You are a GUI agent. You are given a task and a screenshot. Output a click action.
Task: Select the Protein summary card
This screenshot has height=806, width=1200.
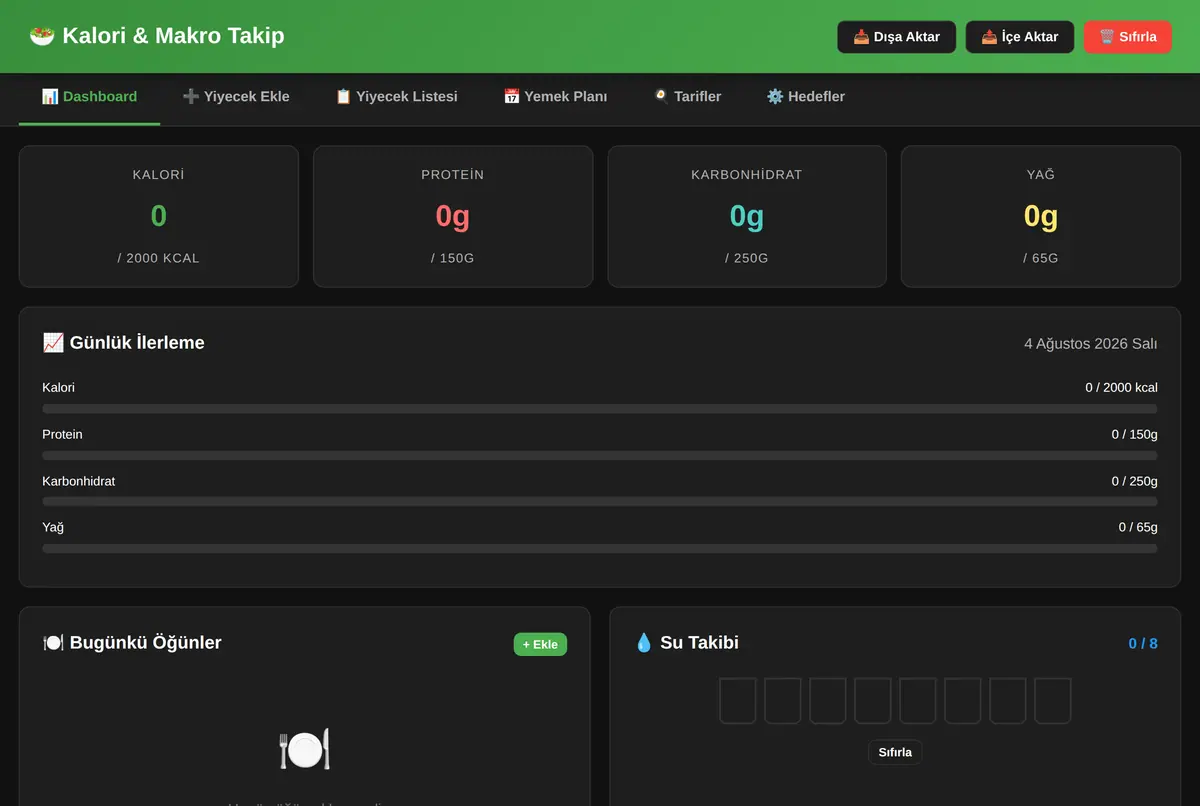(453, 217)
